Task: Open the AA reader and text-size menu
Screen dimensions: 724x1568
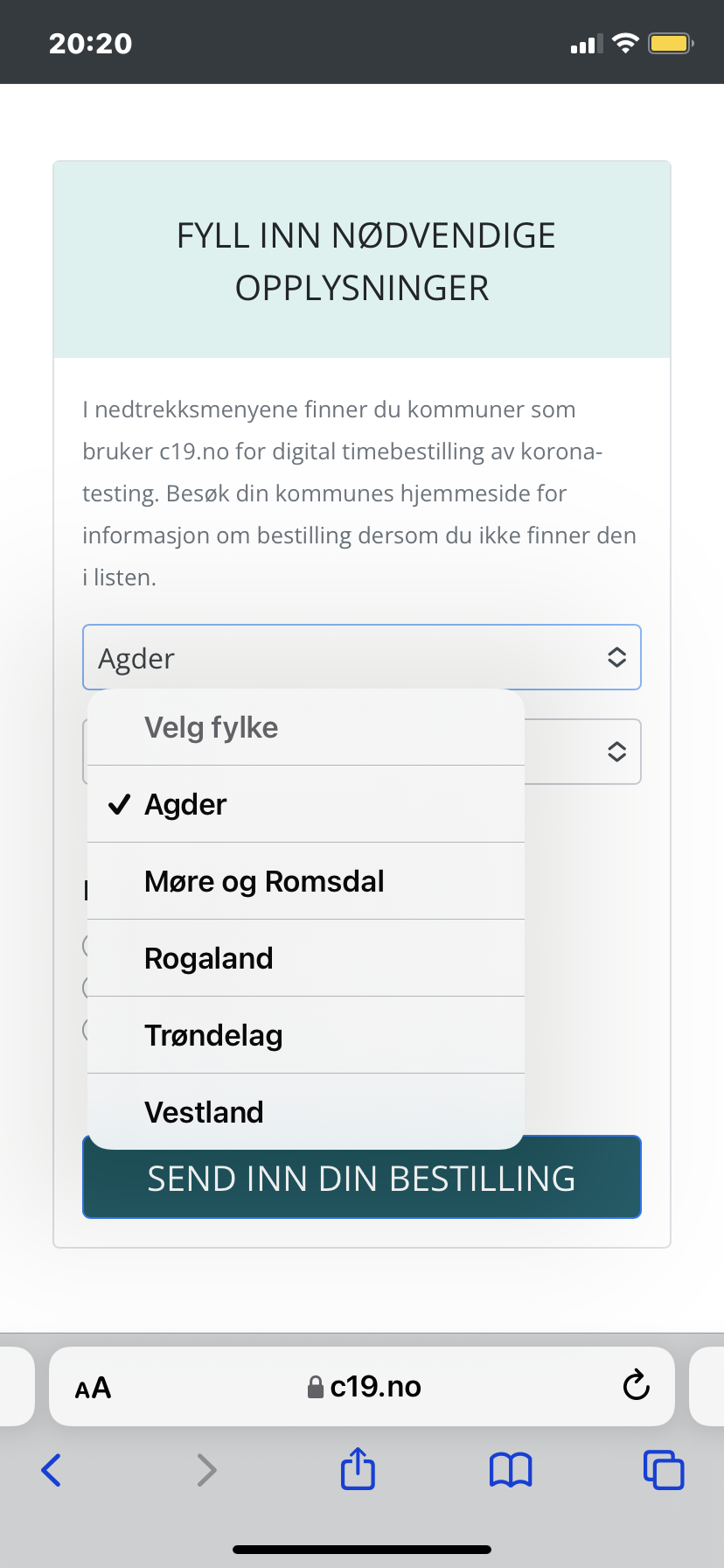Action: [94, 1388]
